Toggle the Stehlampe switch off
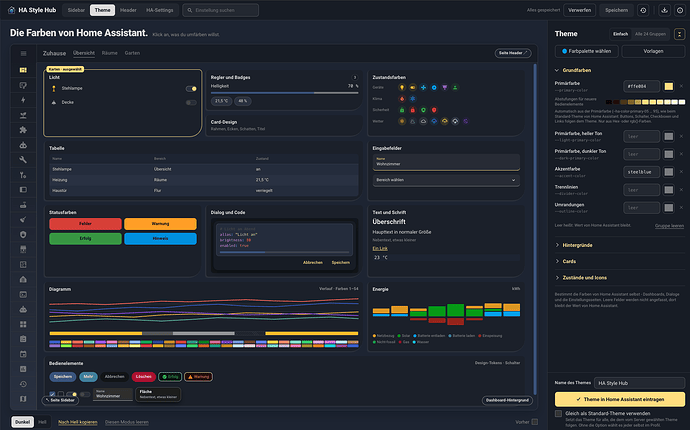Image resolution: width=690 pixels, height=430 pixels. tap(191, 89)
